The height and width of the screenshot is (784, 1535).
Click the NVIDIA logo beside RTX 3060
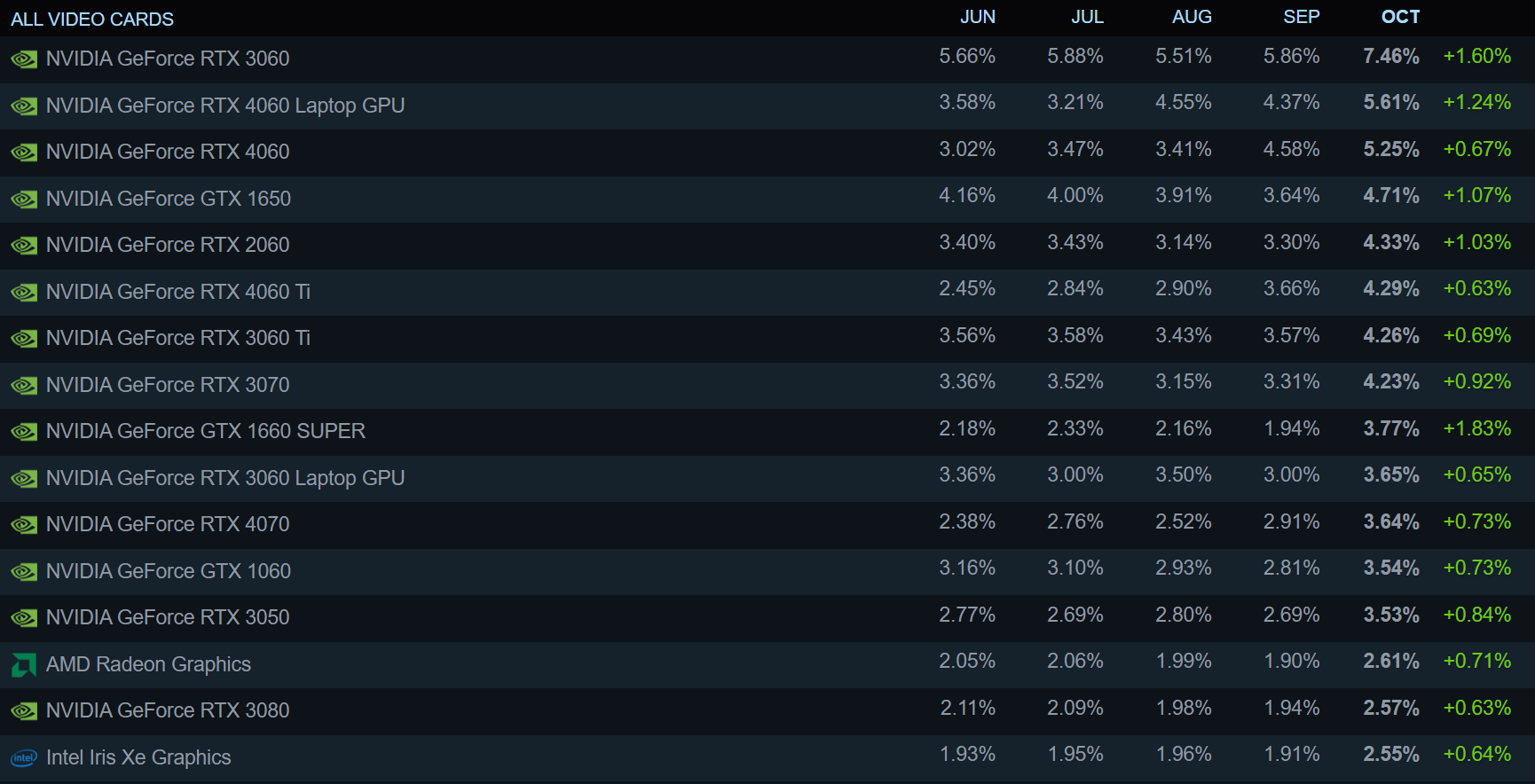(24, 59)
